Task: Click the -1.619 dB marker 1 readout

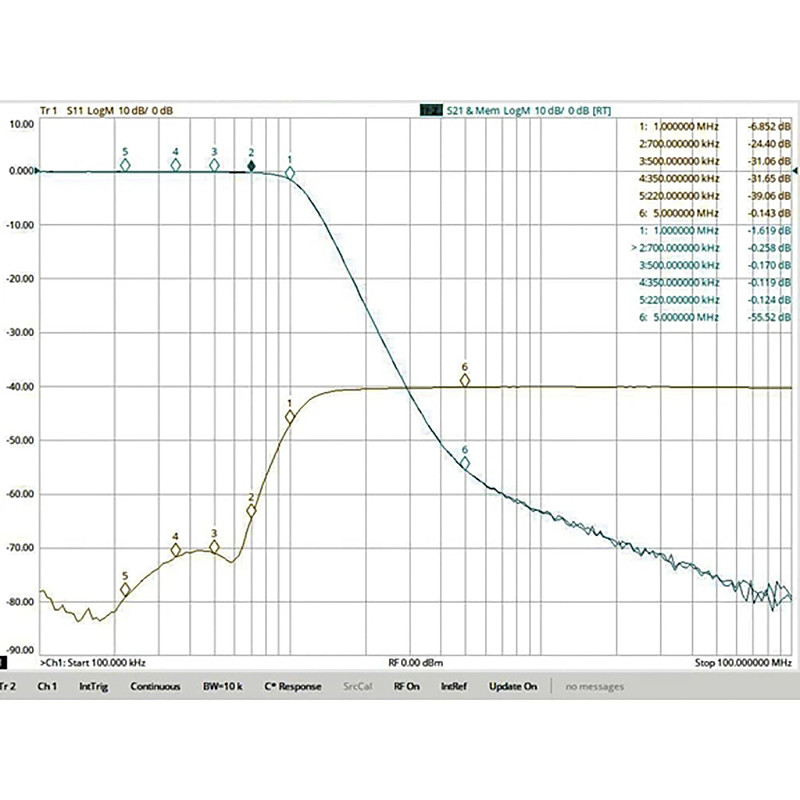Action: click(769, 231)
